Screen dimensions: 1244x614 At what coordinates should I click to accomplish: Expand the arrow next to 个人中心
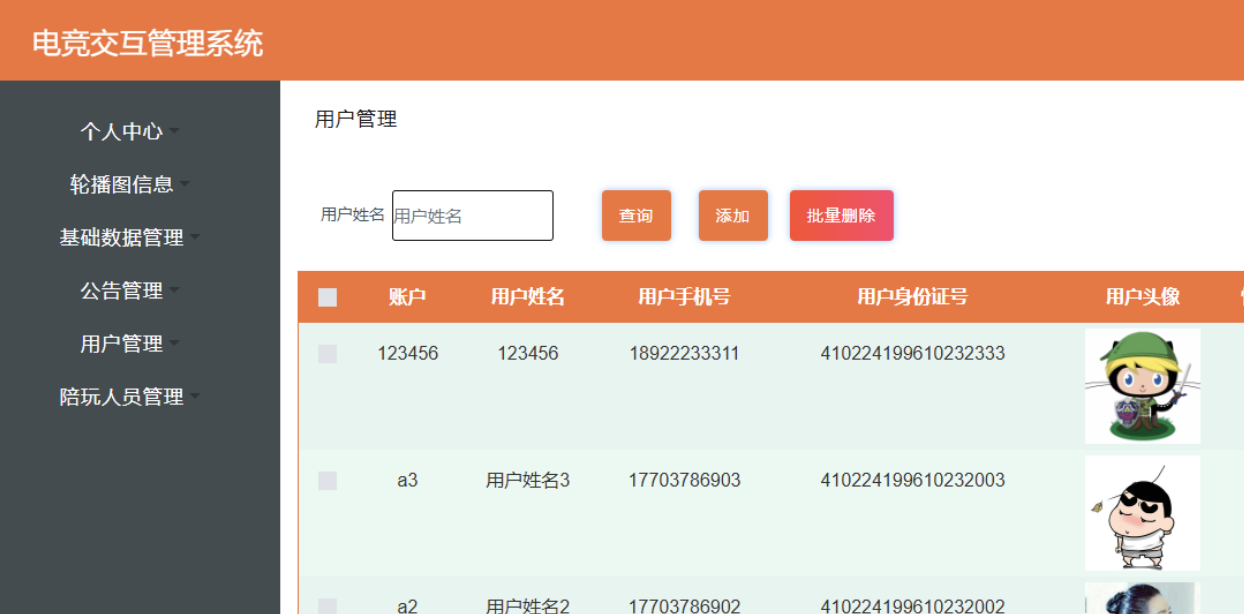pos(174,131)
